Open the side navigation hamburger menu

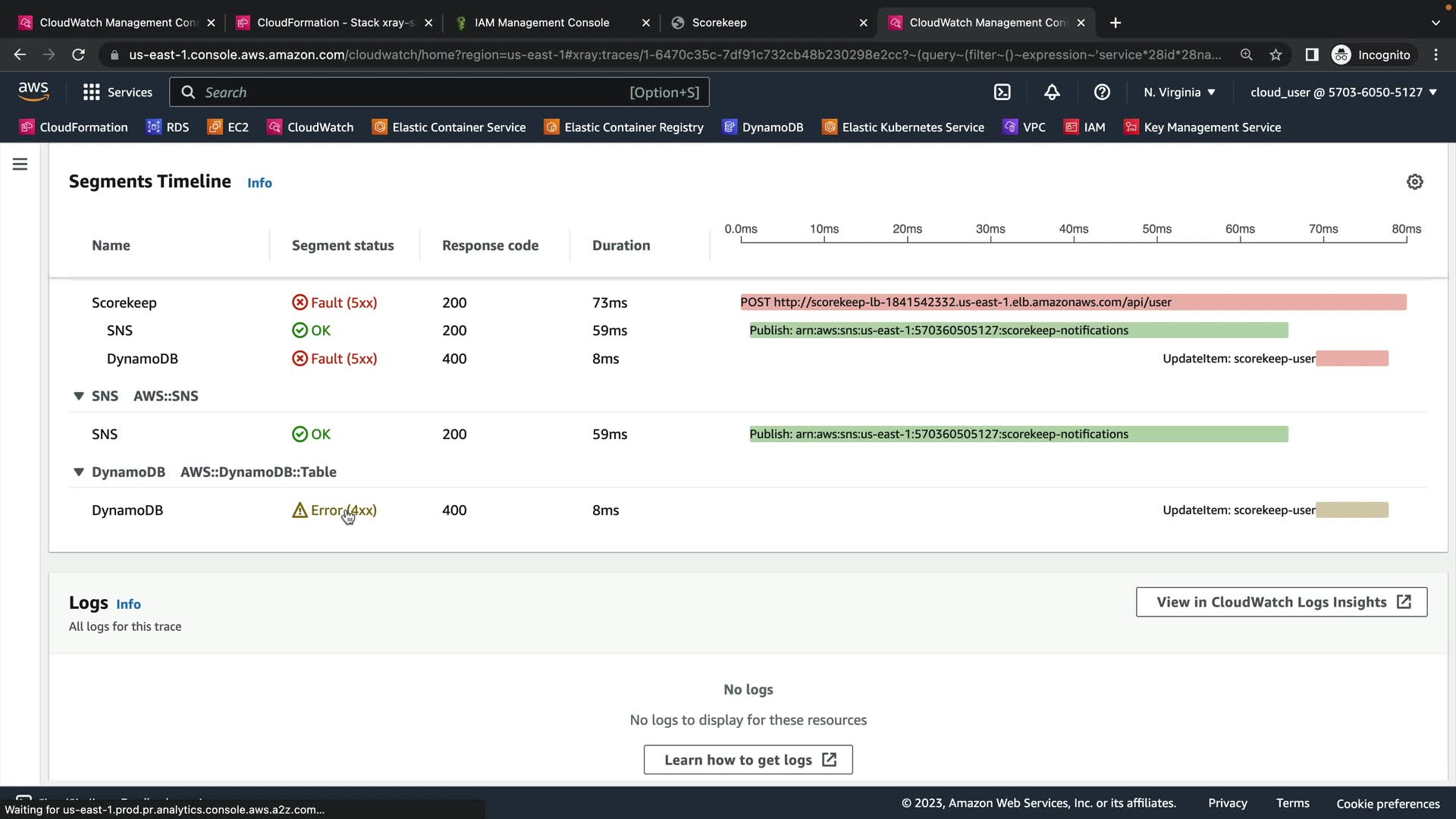[x=20, y=165]
